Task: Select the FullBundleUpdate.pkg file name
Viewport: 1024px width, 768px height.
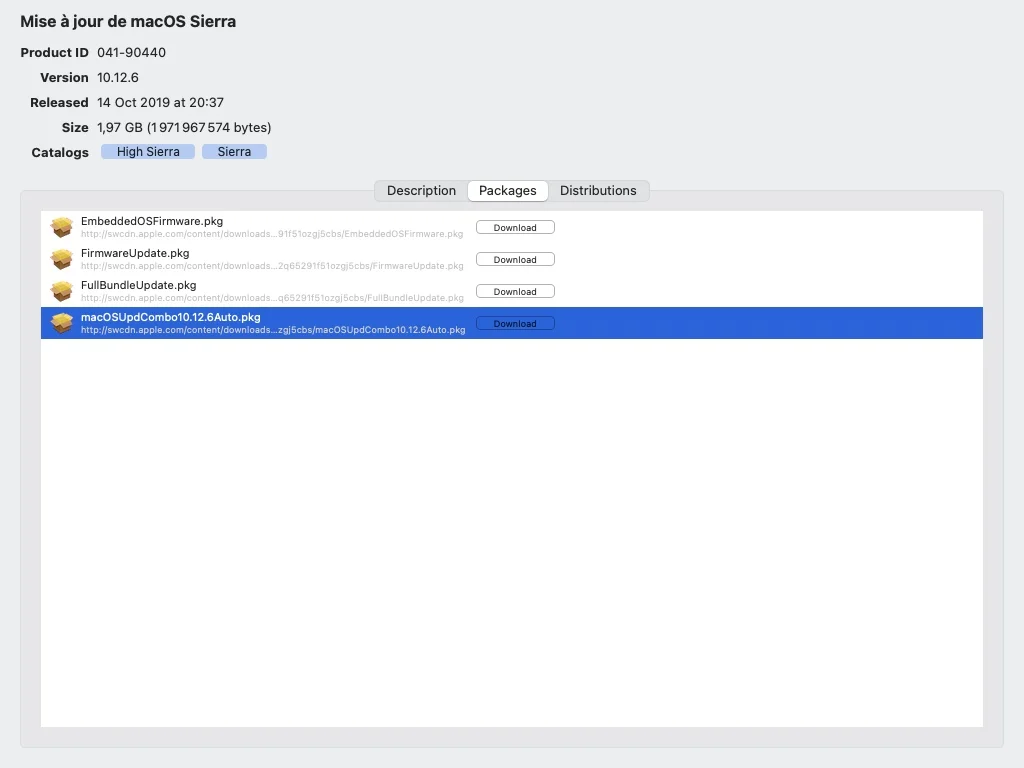Action: (x=138, y=285)
